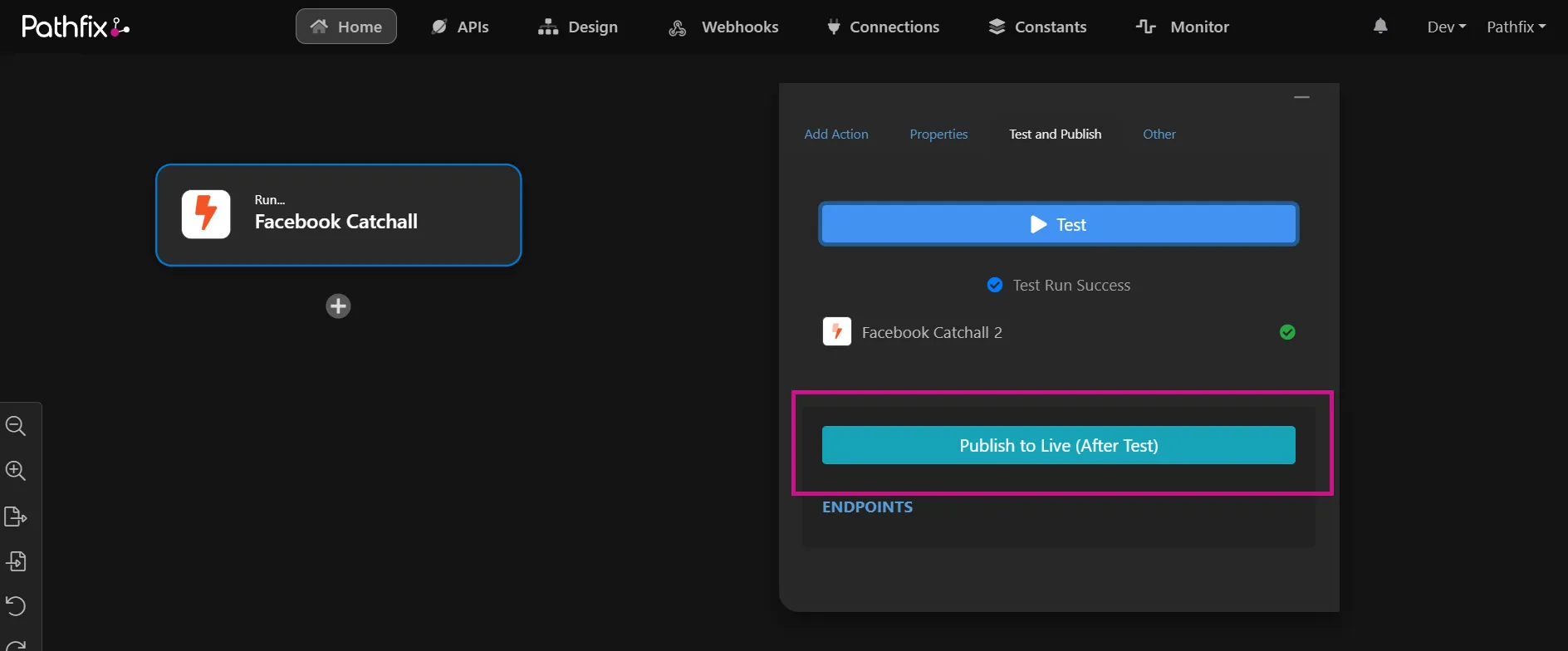Minimize the side panel

(1301, 97)
